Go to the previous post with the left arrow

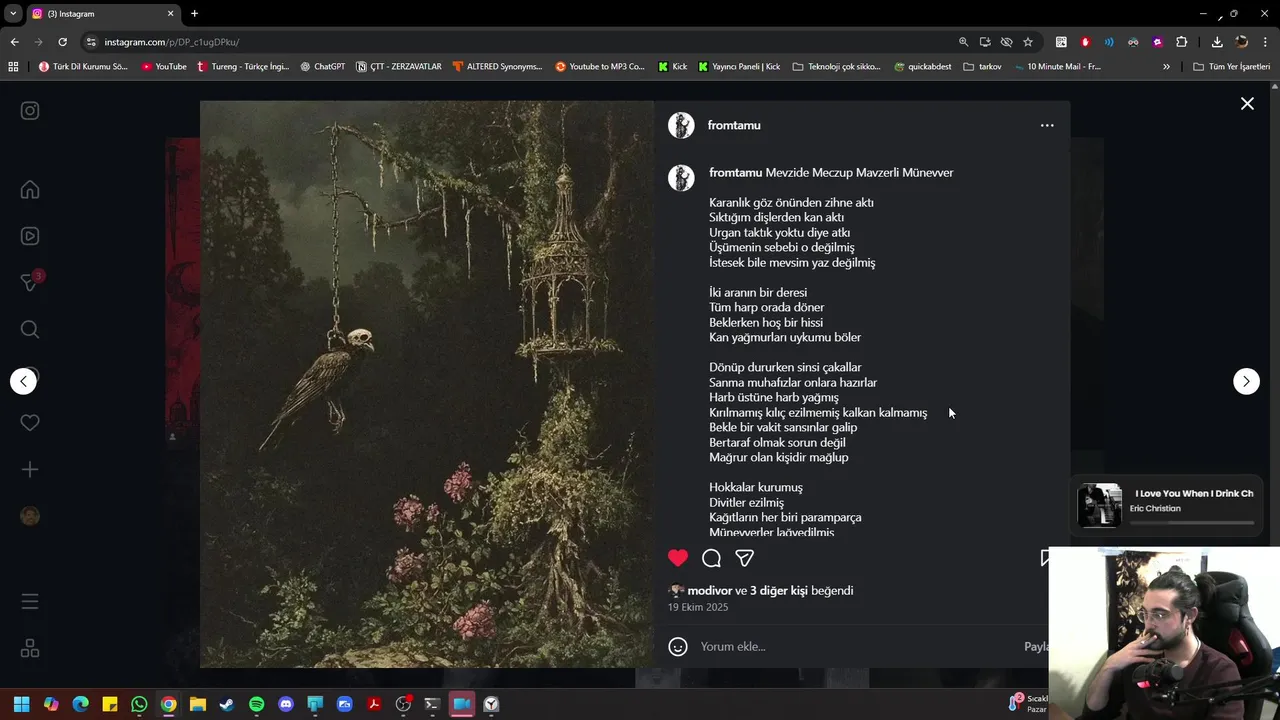click(x=24, y=381)
